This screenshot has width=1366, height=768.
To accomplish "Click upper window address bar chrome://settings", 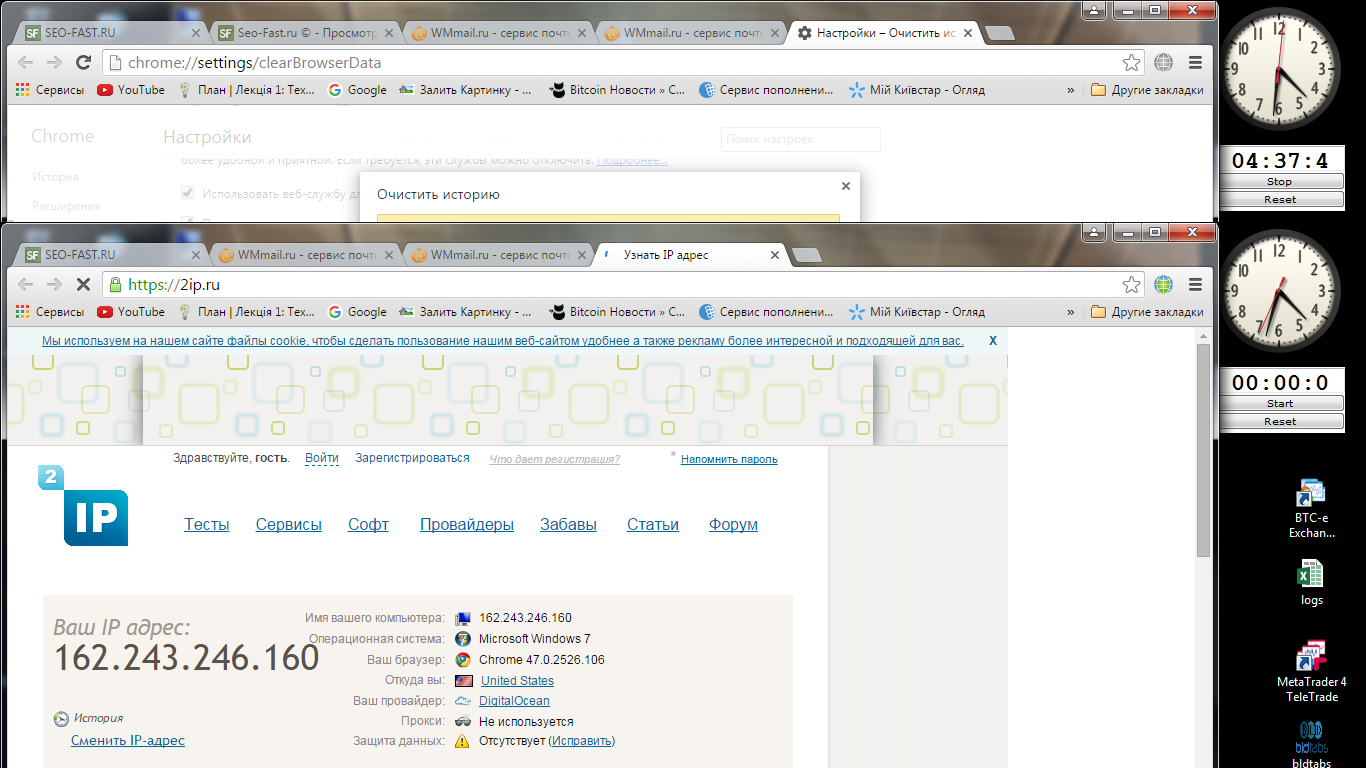I will tap(625, 63).
